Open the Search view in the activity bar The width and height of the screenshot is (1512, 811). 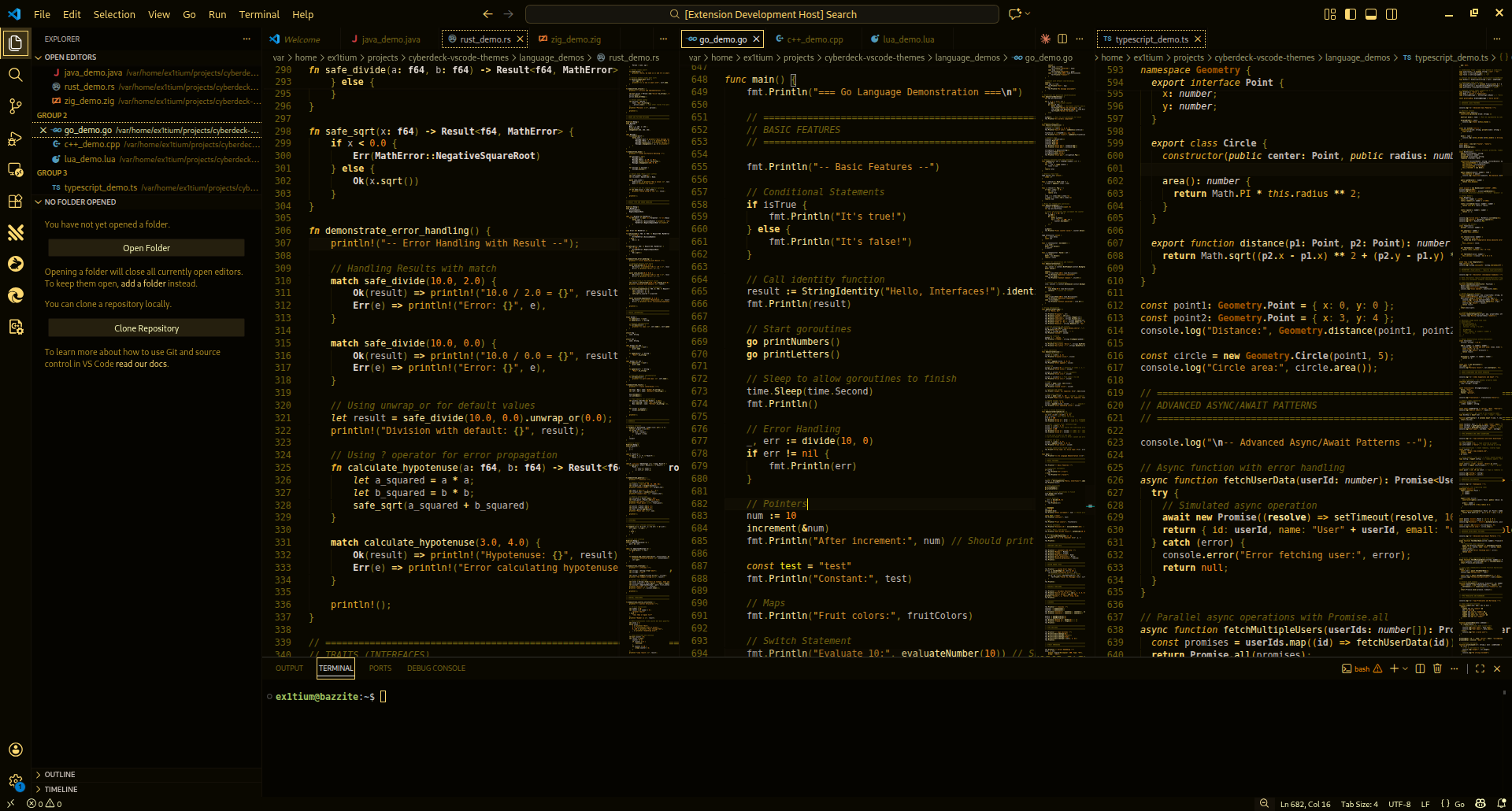tap(16, 75)
